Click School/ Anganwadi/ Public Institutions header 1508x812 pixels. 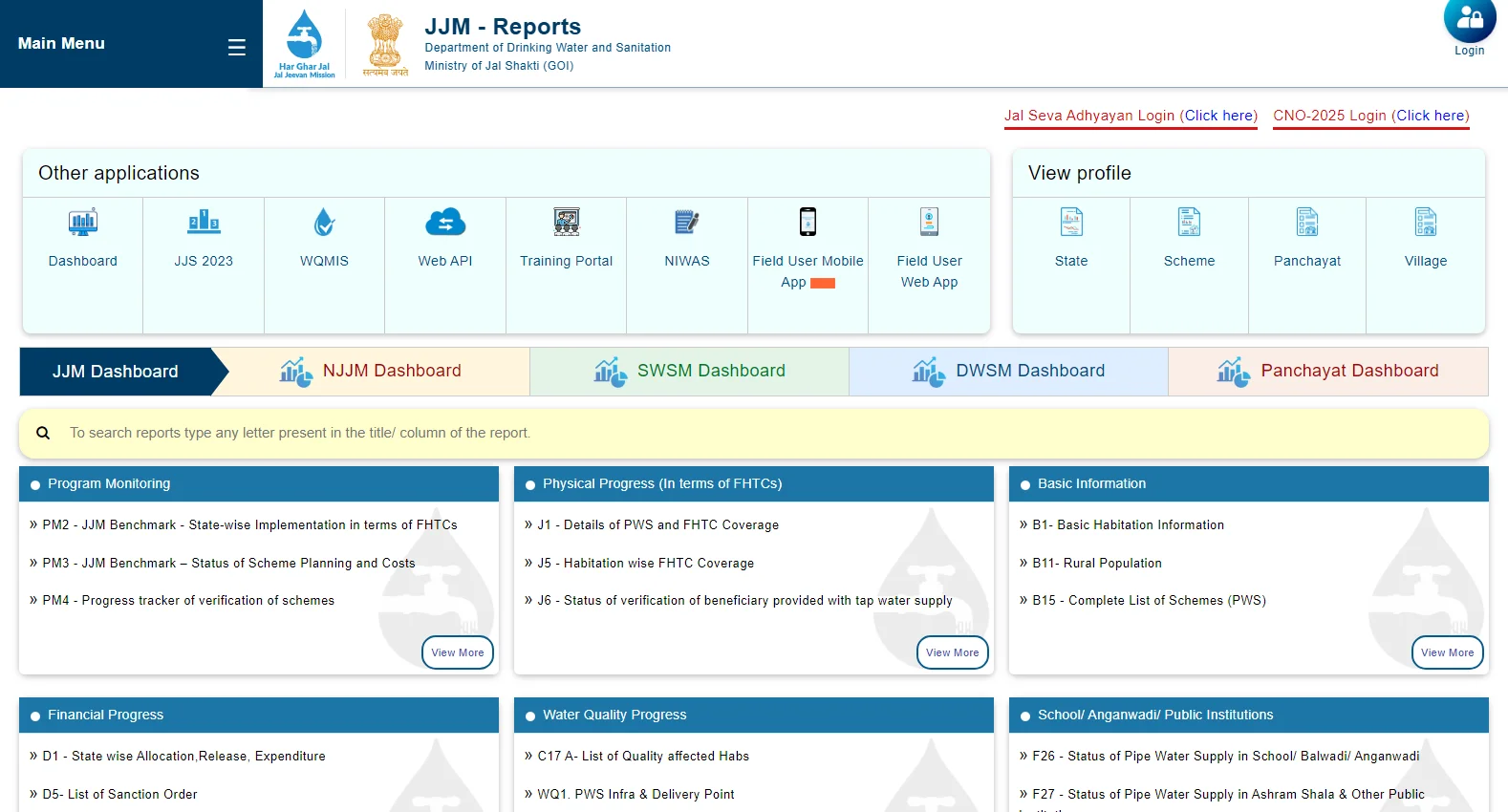coord(1249,715)
